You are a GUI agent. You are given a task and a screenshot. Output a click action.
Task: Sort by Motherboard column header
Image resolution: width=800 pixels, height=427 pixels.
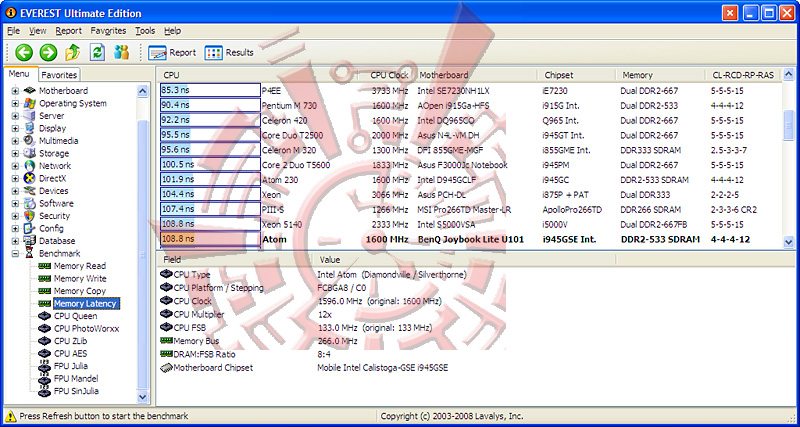tap(476, 75)
